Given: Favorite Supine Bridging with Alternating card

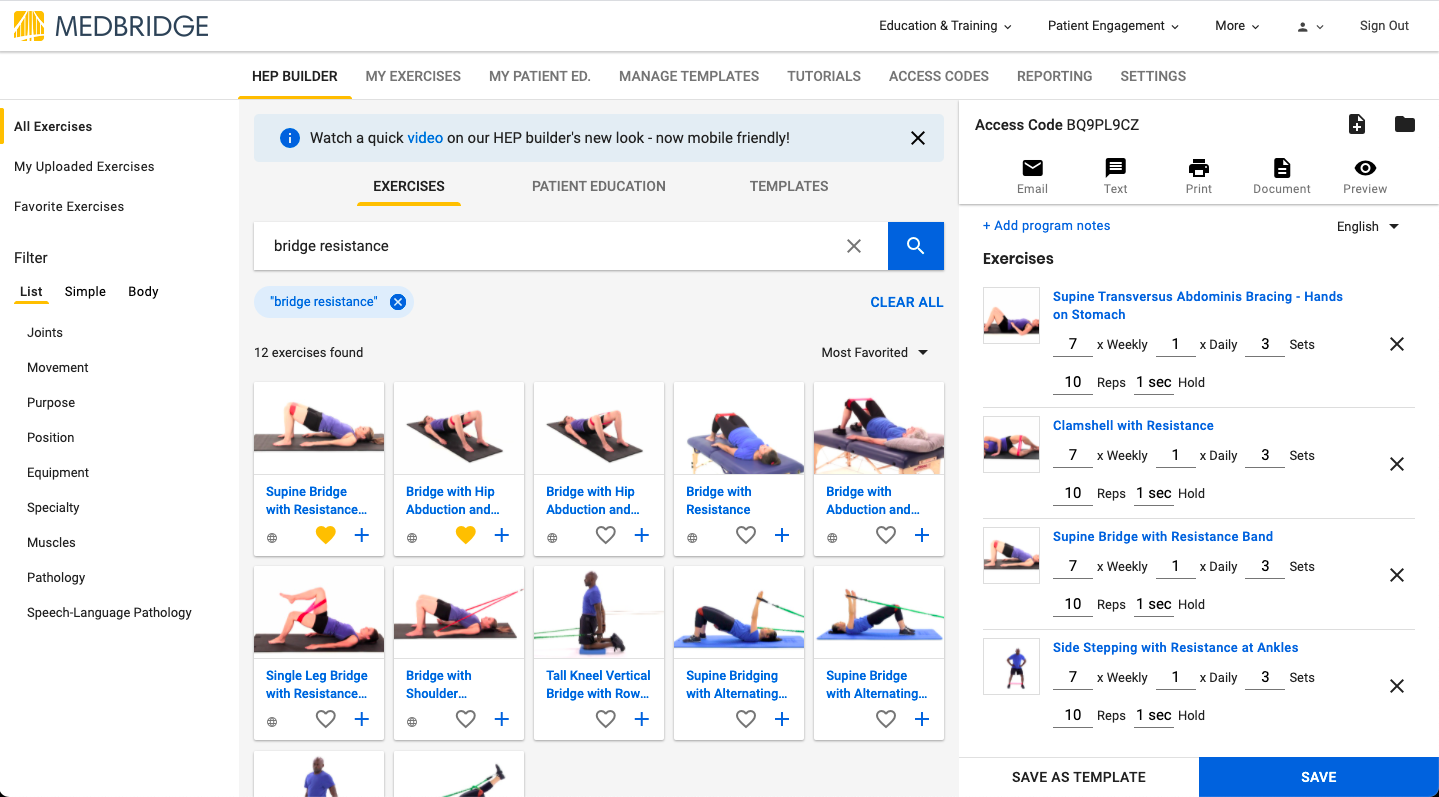Looking at the screenshot, I should coord(745,719).
